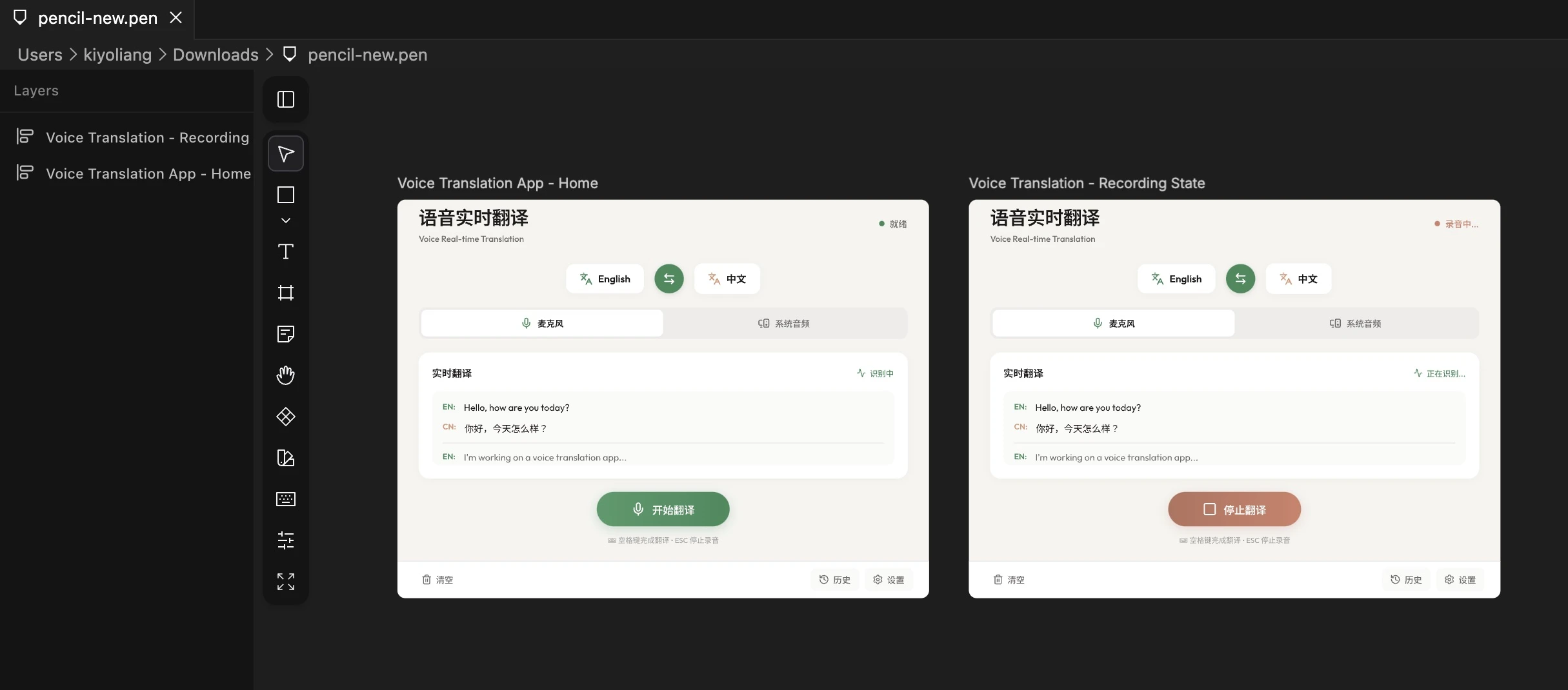1568x690 pixels.
Task: Click the green 开始翻译 button
Action: pos(663,509)
